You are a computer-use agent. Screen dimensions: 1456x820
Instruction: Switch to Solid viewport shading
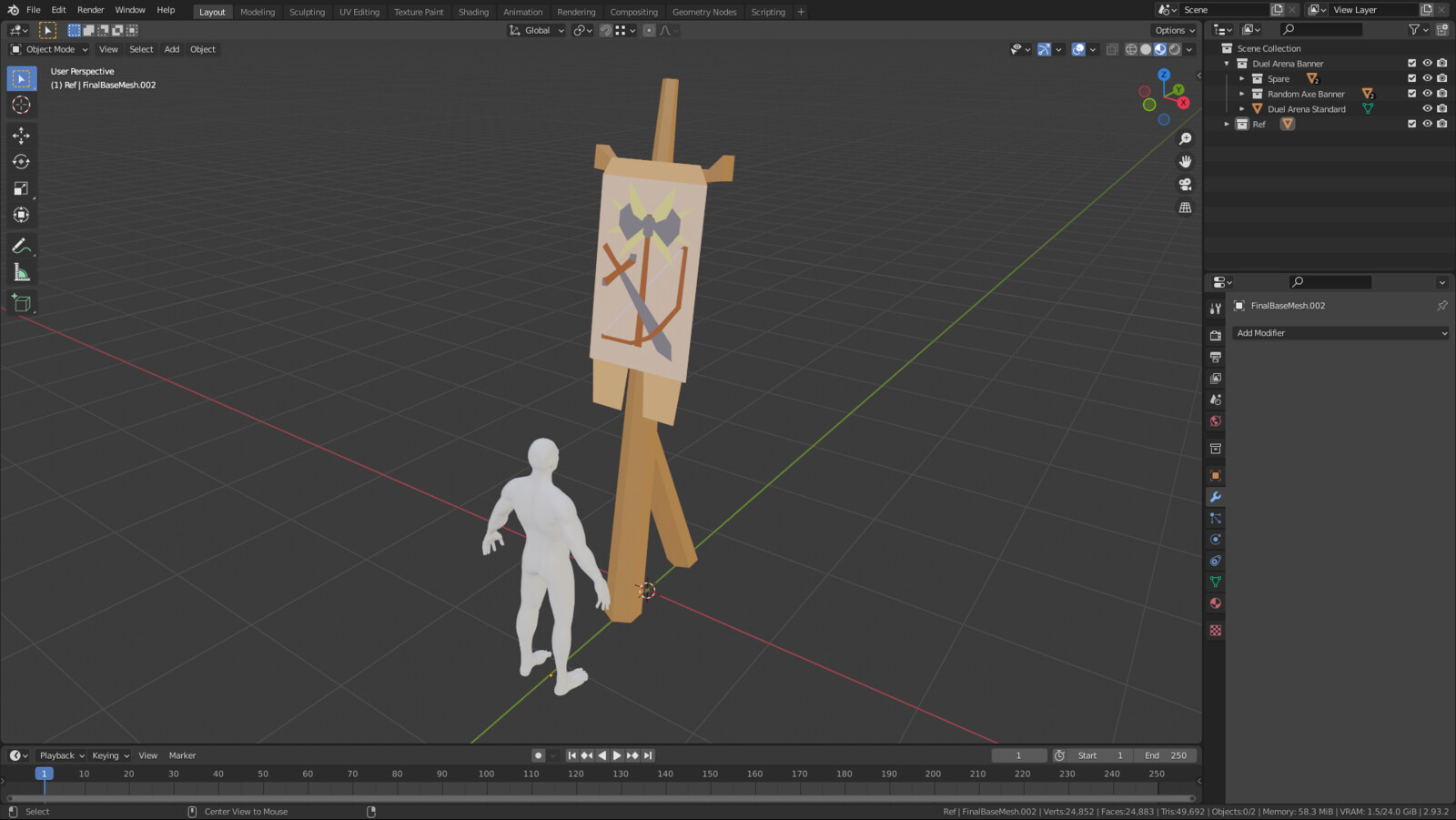click(1146, 49)
